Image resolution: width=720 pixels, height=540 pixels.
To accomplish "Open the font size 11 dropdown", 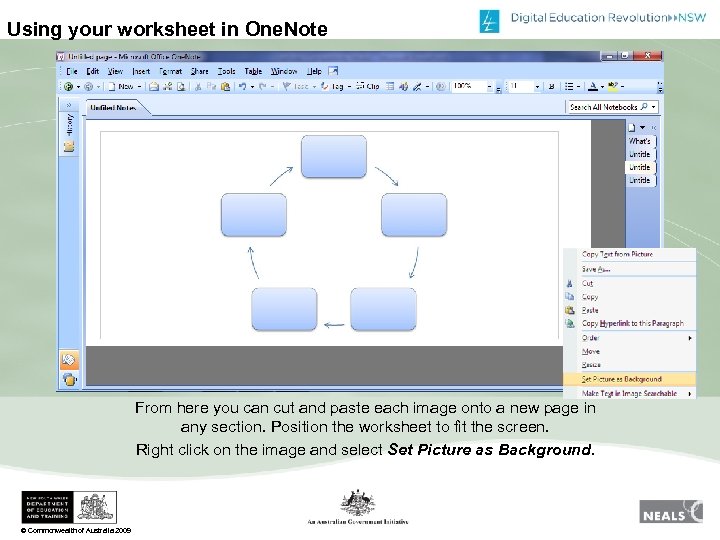I will coord(537,86).
